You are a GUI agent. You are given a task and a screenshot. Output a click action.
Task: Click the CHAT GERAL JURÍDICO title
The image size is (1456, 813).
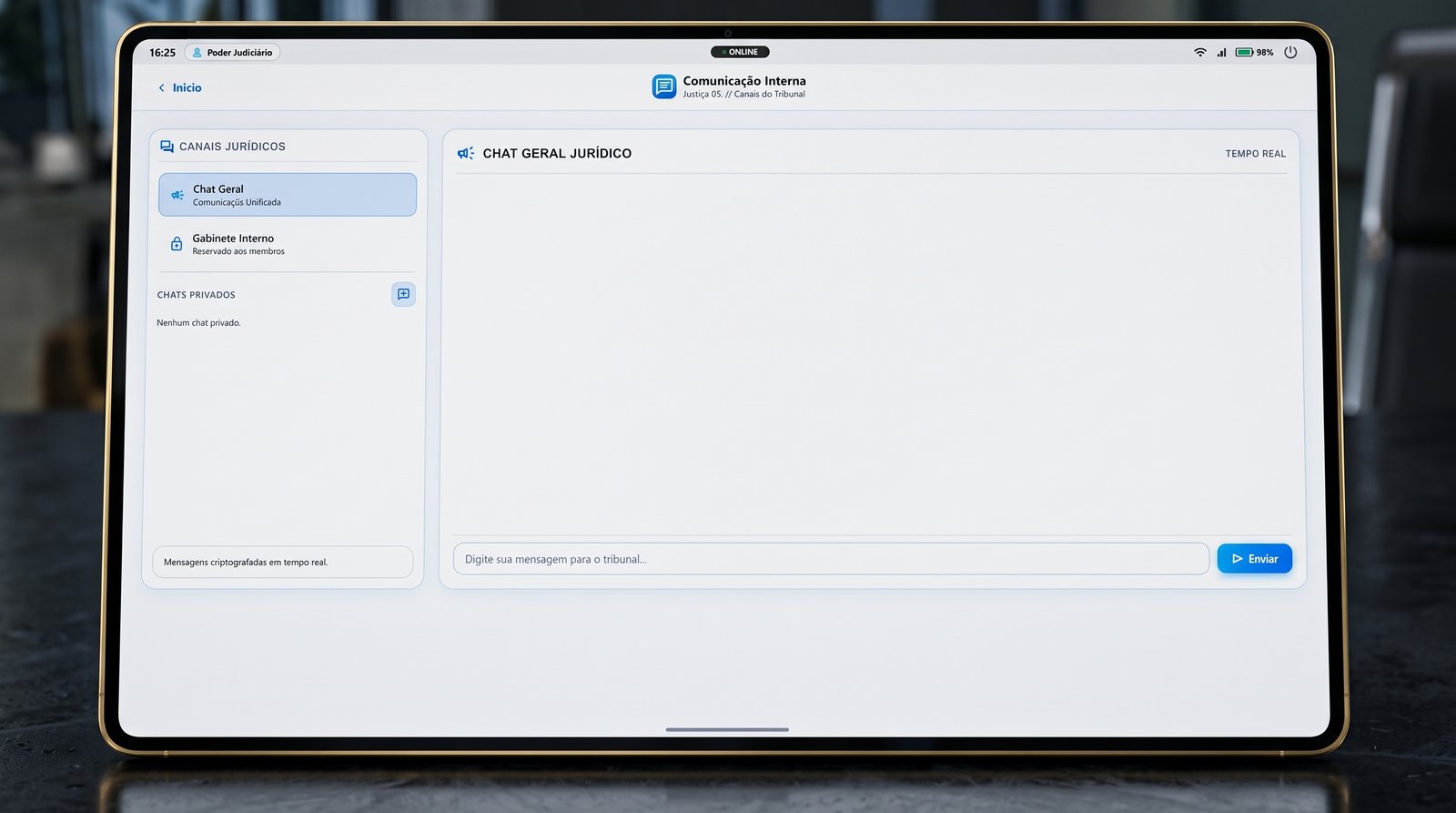click(557, 154)
